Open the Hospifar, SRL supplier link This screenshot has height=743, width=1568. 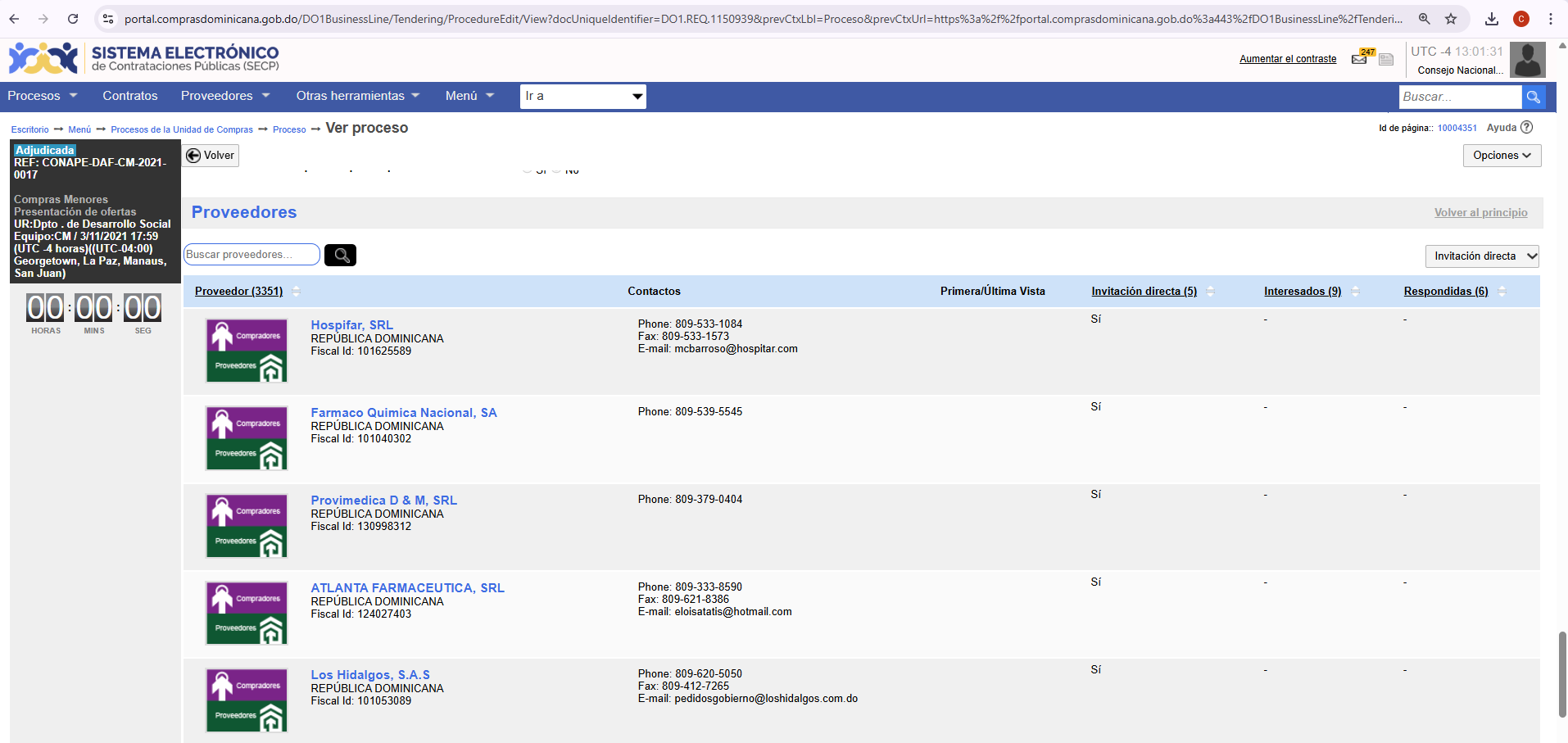(x=351, y=325)
